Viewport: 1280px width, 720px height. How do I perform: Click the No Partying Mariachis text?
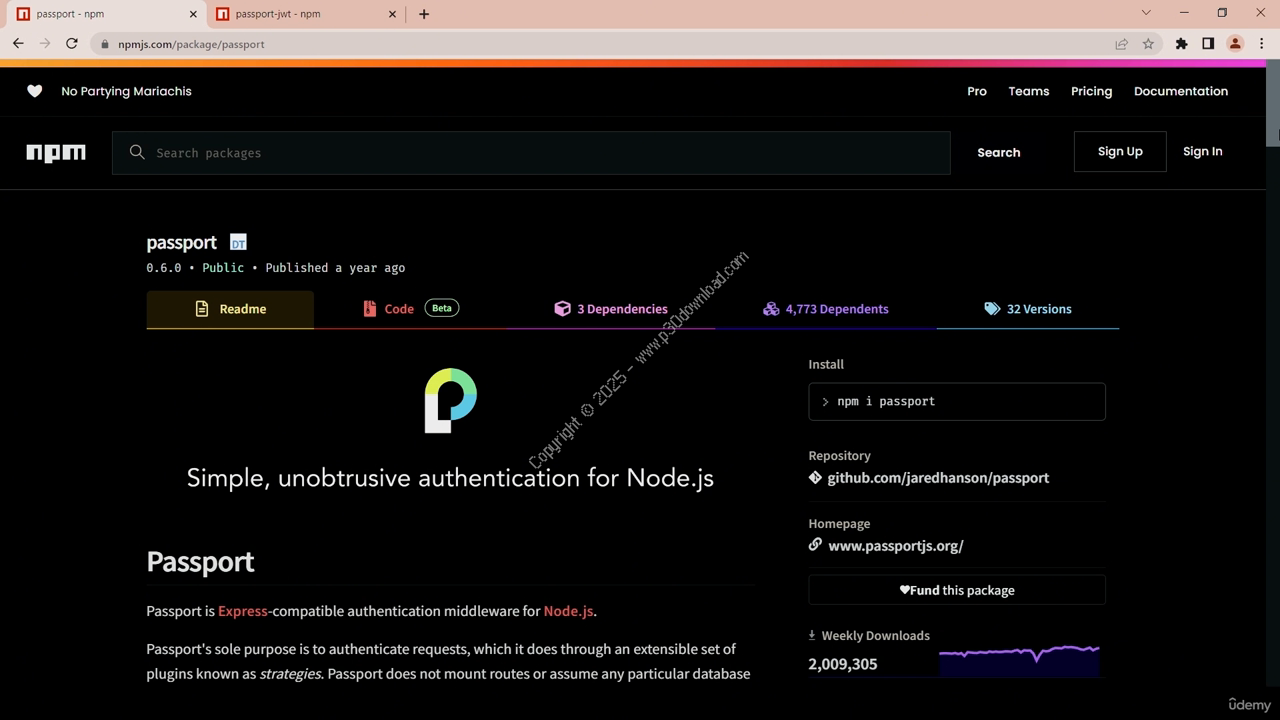(x=126, y=91)
